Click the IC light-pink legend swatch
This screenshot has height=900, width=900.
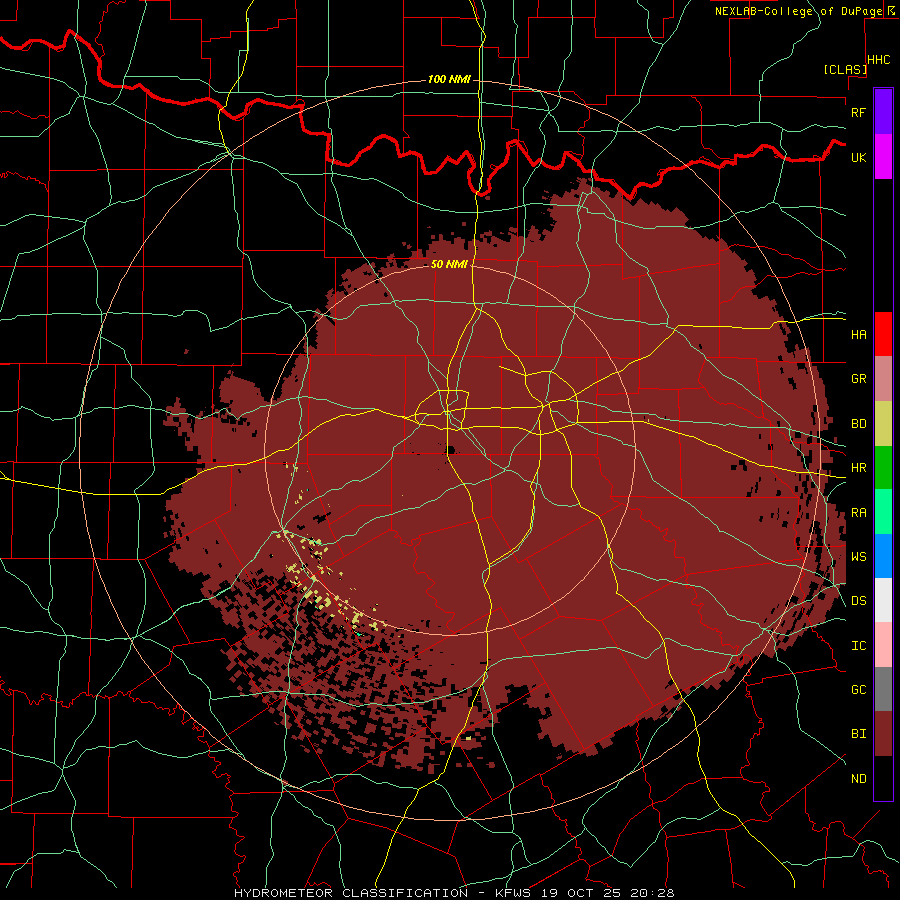click(x=883, y=645)
